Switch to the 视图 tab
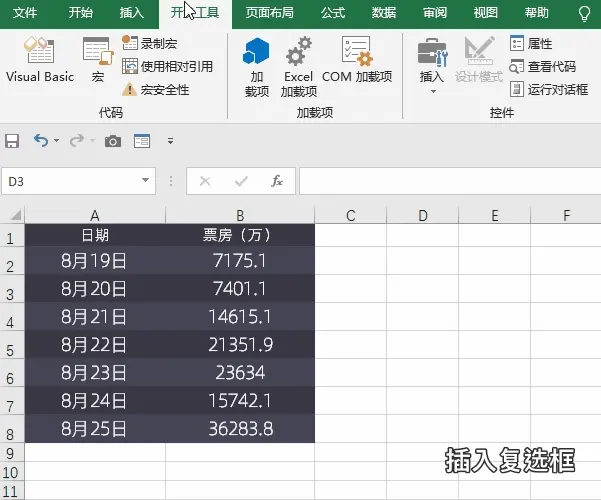The height and width of the screenshot is (500, 601). [486, 13]
